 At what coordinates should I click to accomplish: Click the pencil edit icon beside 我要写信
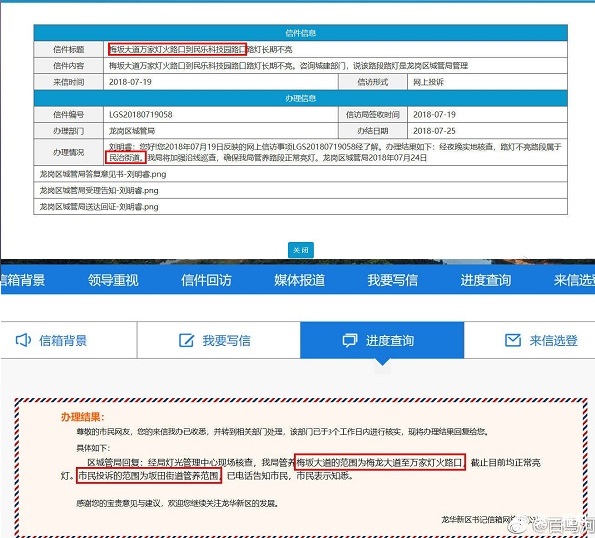click(x=186, y=340)
